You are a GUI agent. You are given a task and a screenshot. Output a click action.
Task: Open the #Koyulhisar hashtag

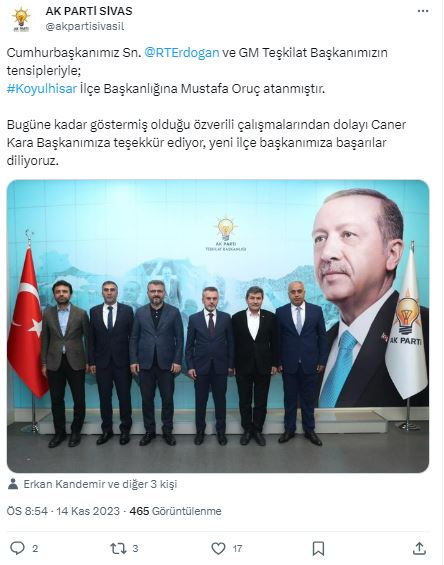pyautogui.click(x=42, y=89)
